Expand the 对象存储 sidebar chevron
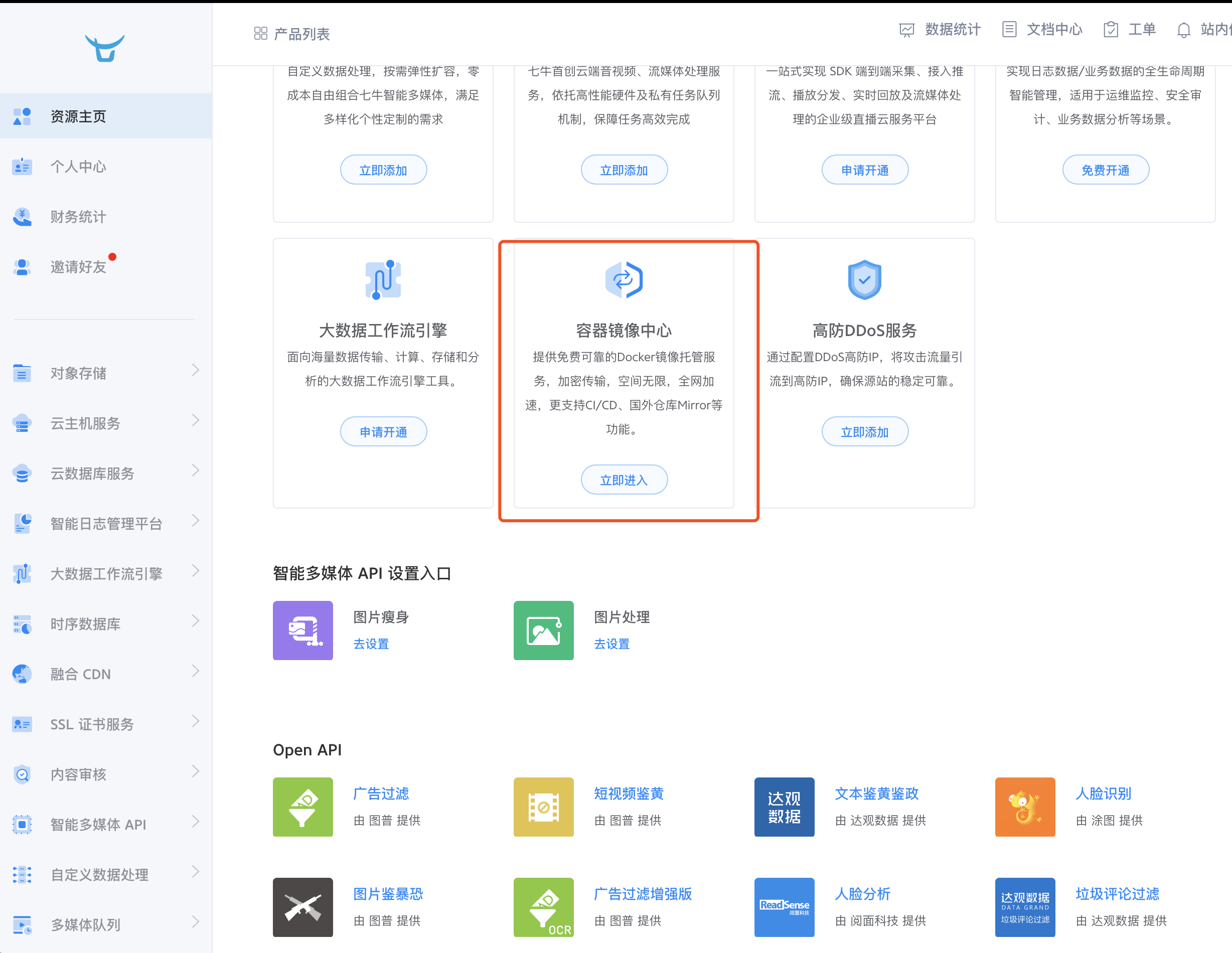 click(x=195, y=371)
